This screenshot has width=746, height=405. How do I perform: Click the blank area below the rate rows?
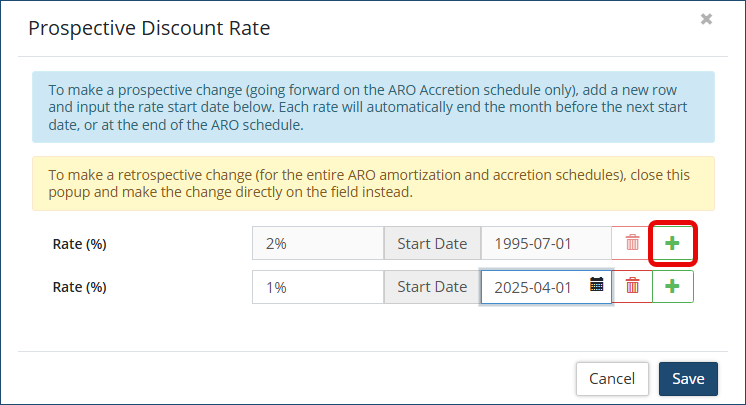pos(373,328)
